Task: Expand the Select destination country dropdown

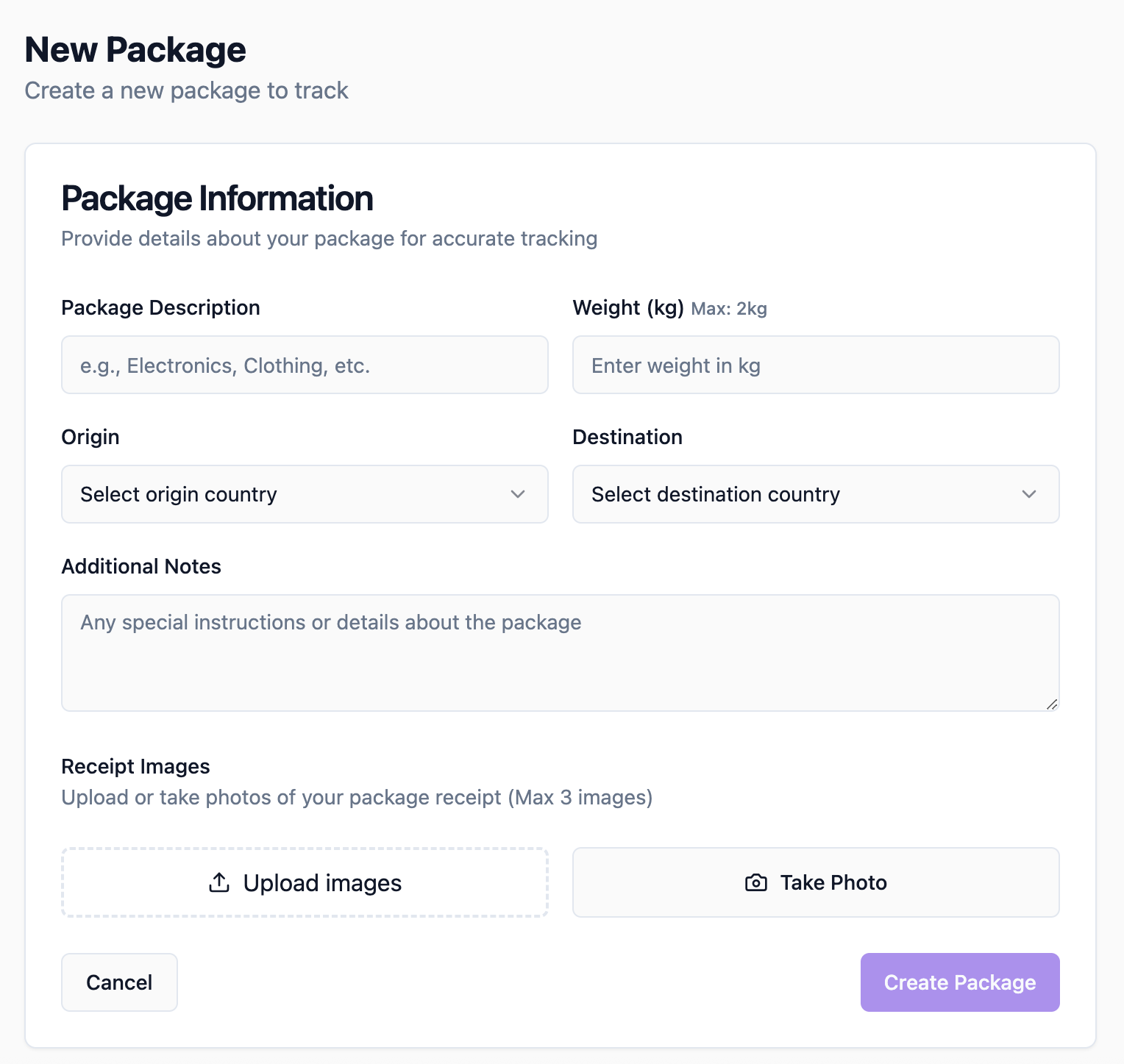Action: 815,494
